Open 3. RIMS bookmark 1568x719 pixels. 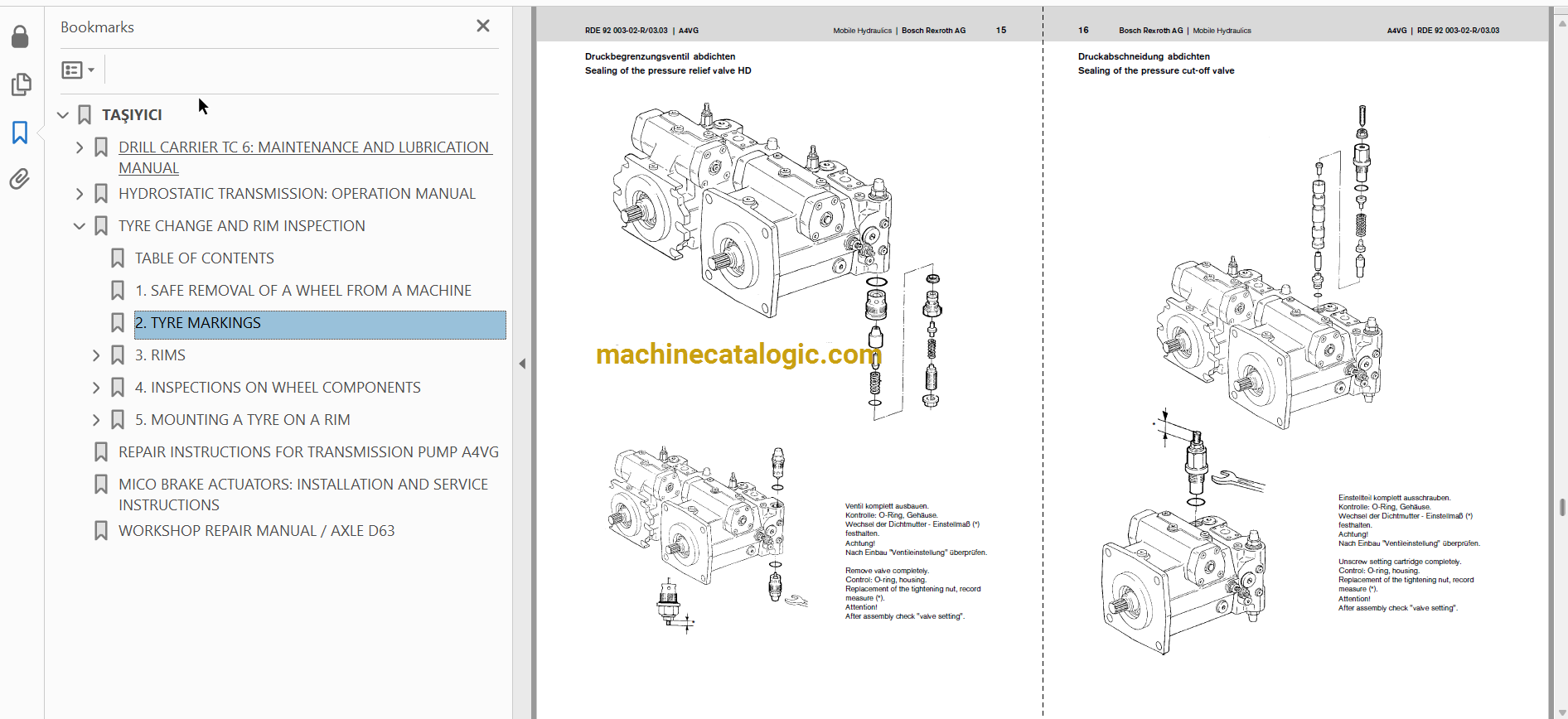[x=160, y=355]
